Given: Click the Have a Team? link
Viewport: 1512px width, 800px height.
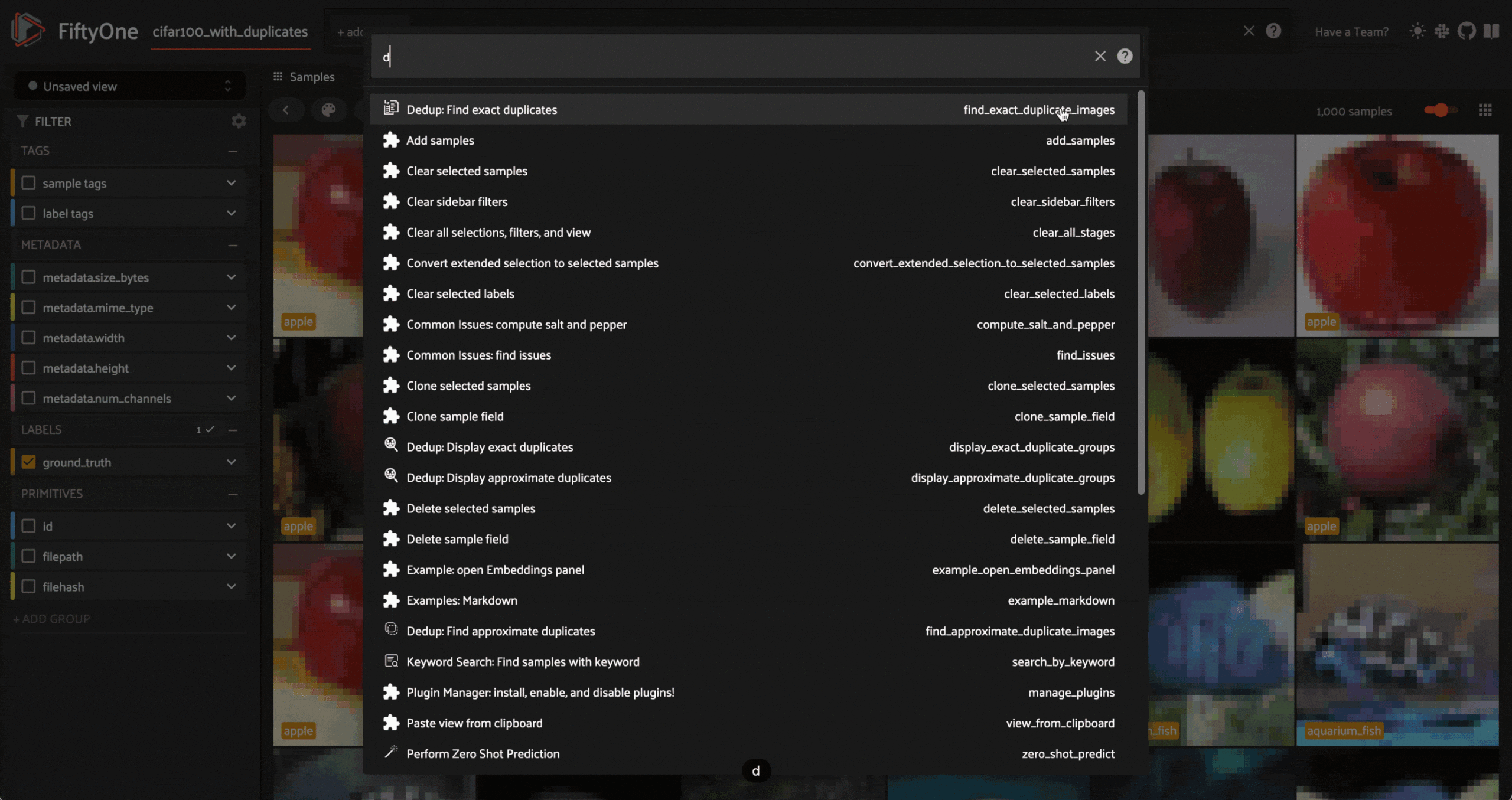Looking at the screenshot, I should pyautogui.click(x=1351, y=32).
